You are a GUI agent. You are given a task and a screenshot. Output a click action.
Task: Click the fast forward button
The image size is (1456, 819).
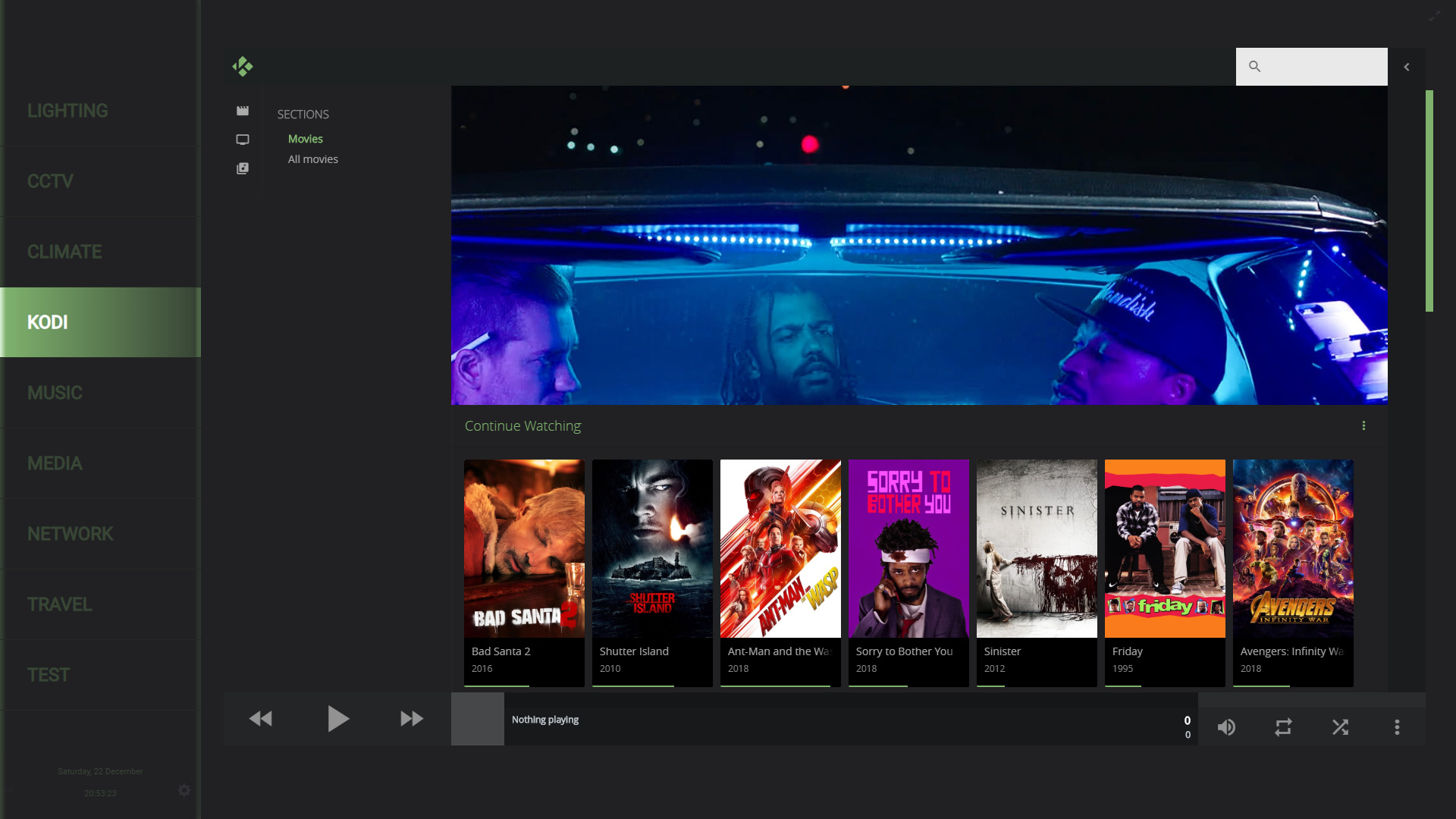412,719
